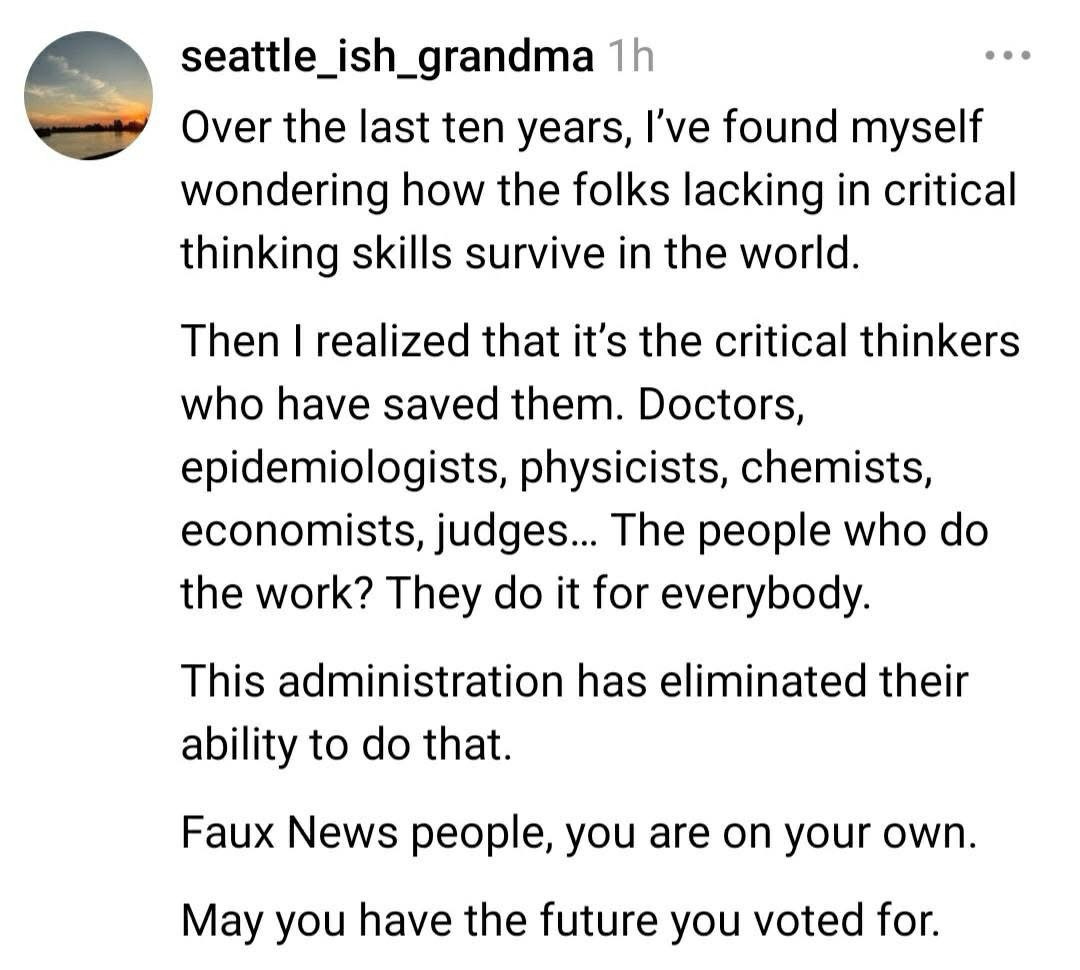This screenshot has height=970, width=1080.
Task: Click the line 'who have saved them. Doctors,'
Action: (492, 404)
